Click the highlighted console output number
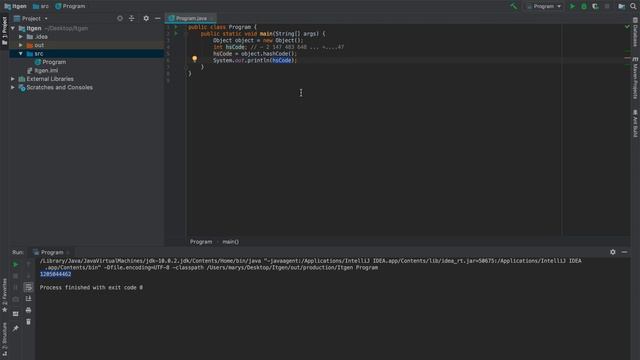 [x=56, y=274]
